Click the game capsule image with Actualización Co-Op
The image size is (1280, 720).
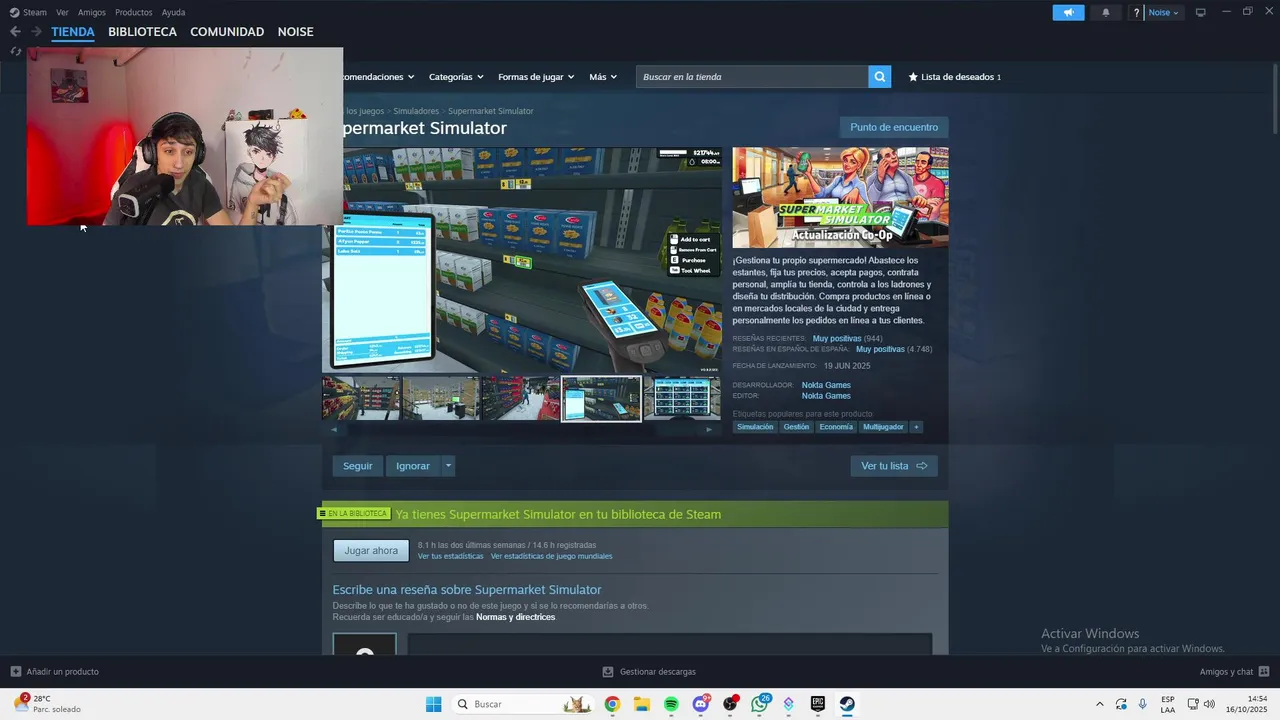pyautogui.click(x=840, y=197)
